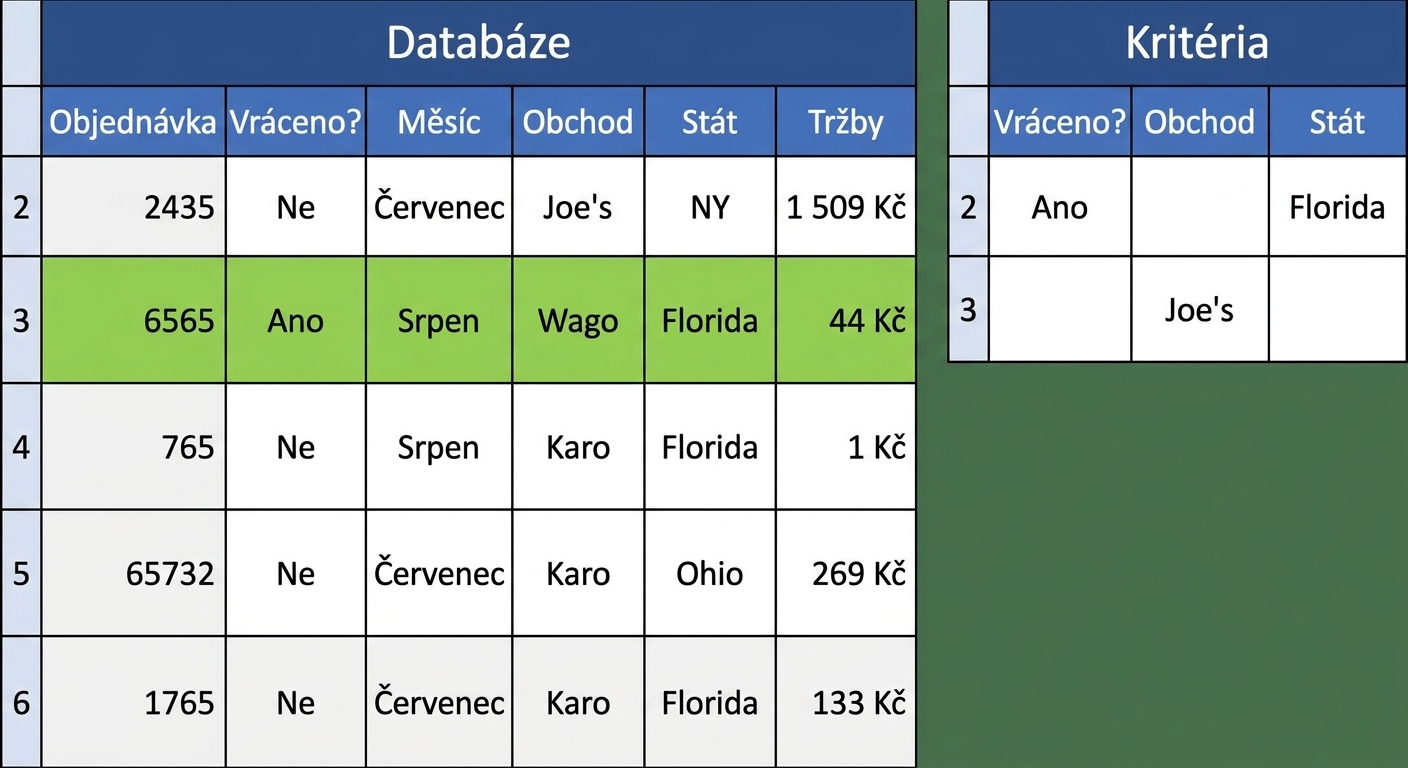Screen dimensions: 1408x768
Task: Select cell with order number 6565
Action: coord(133,320)
